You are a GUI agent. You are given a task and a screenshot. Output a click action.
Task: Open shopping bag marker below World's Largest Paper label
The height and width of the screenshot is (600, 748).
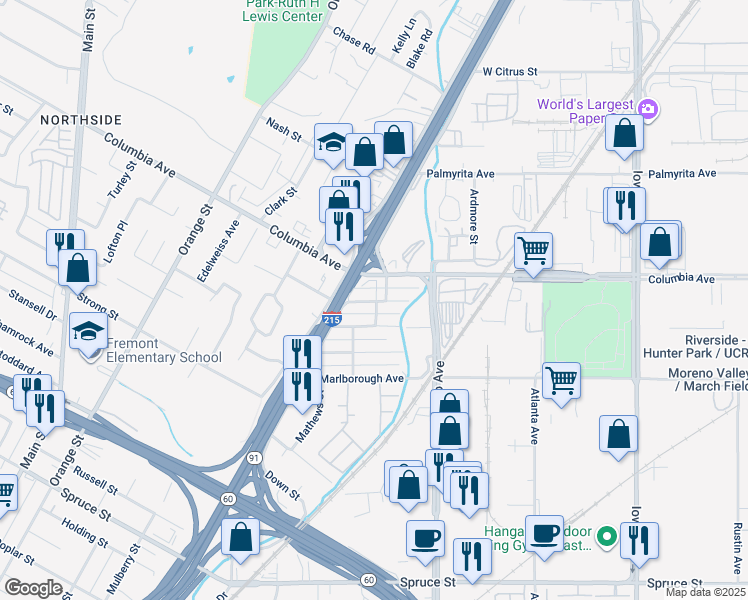coord(624,134)
